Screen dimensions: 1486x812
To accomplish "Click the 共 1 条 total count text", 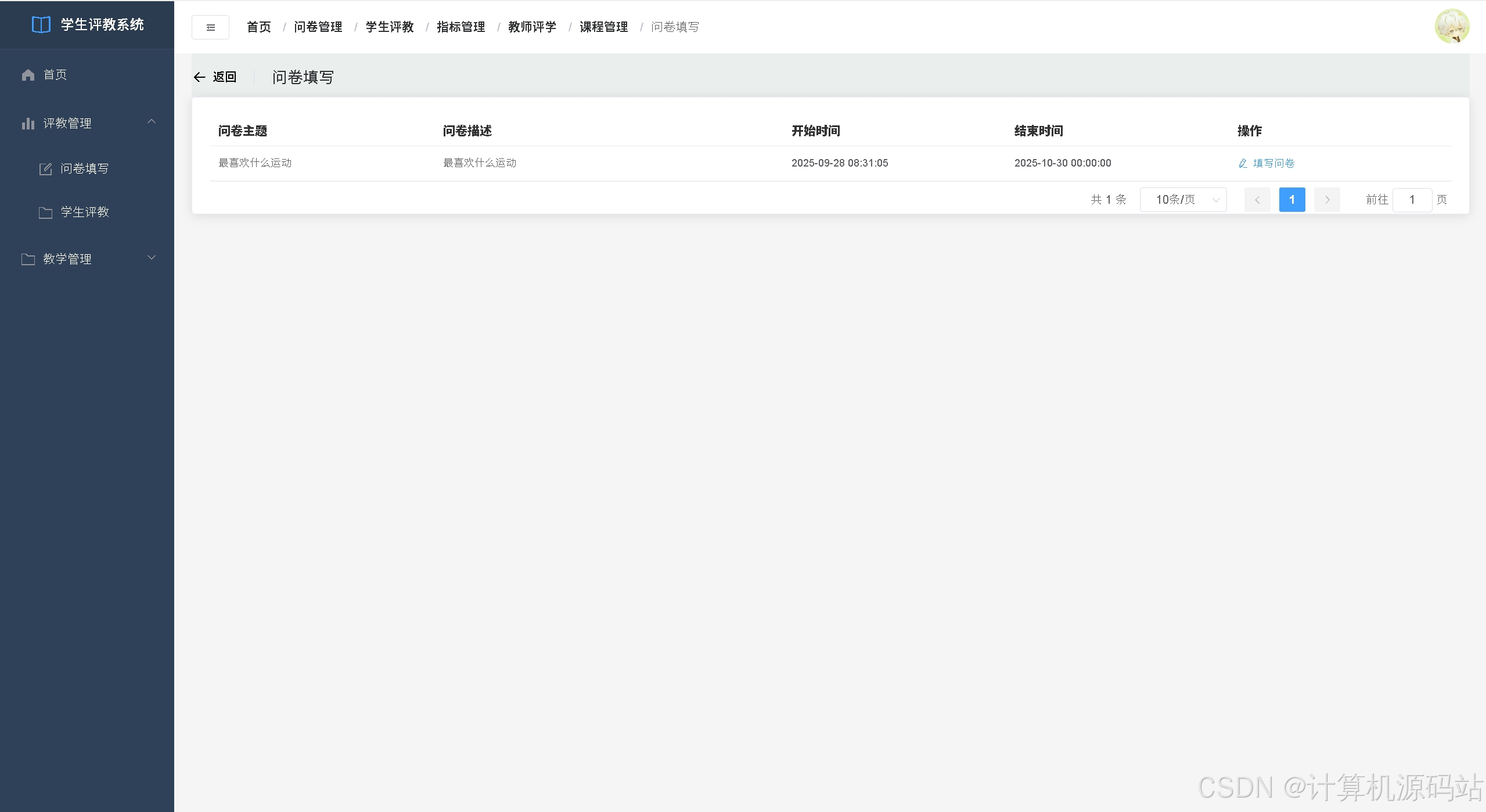I will pyautogui.click(x=1109, y=200).
